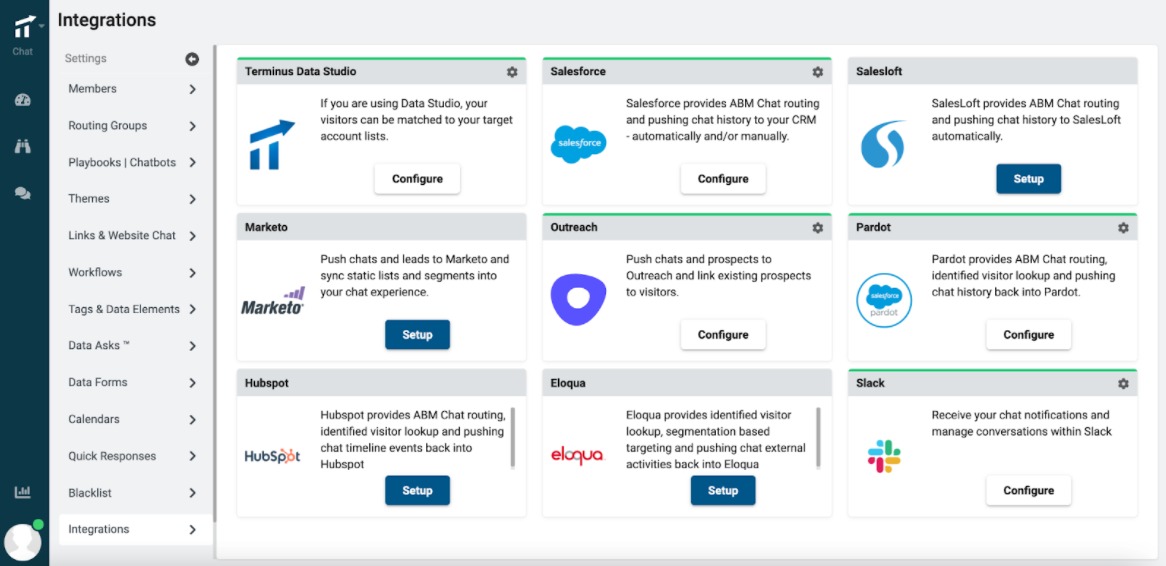
Task: Open the gear settings on Slack card
Action: pos(1123,384)
